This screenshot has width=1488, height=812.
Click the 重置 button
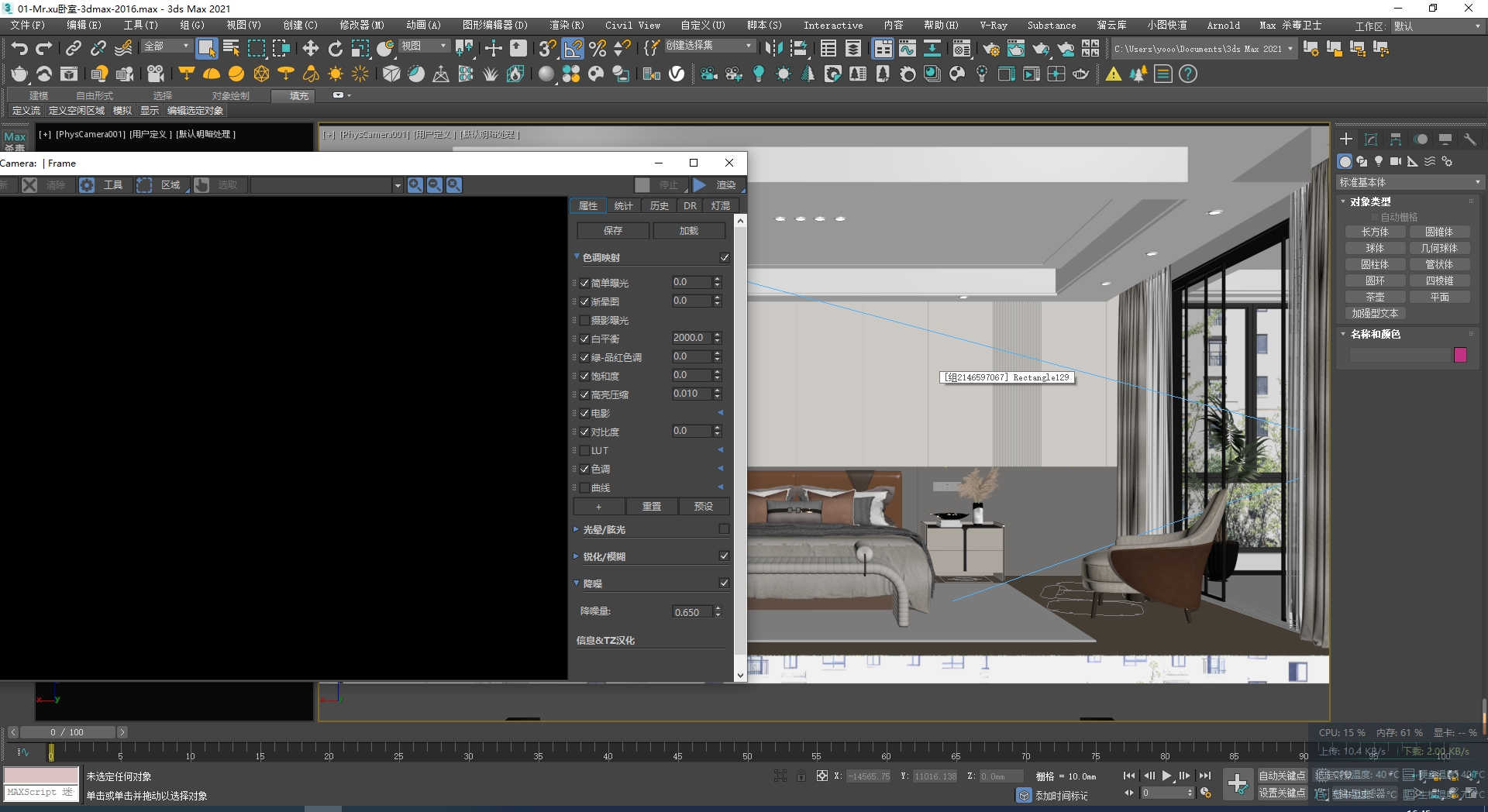pos(652,507)
